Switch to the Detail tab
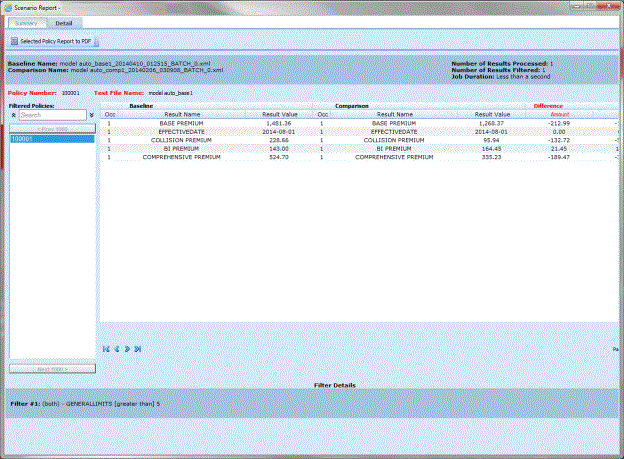This screenshot has width=624, height=459. click(64, 23)
